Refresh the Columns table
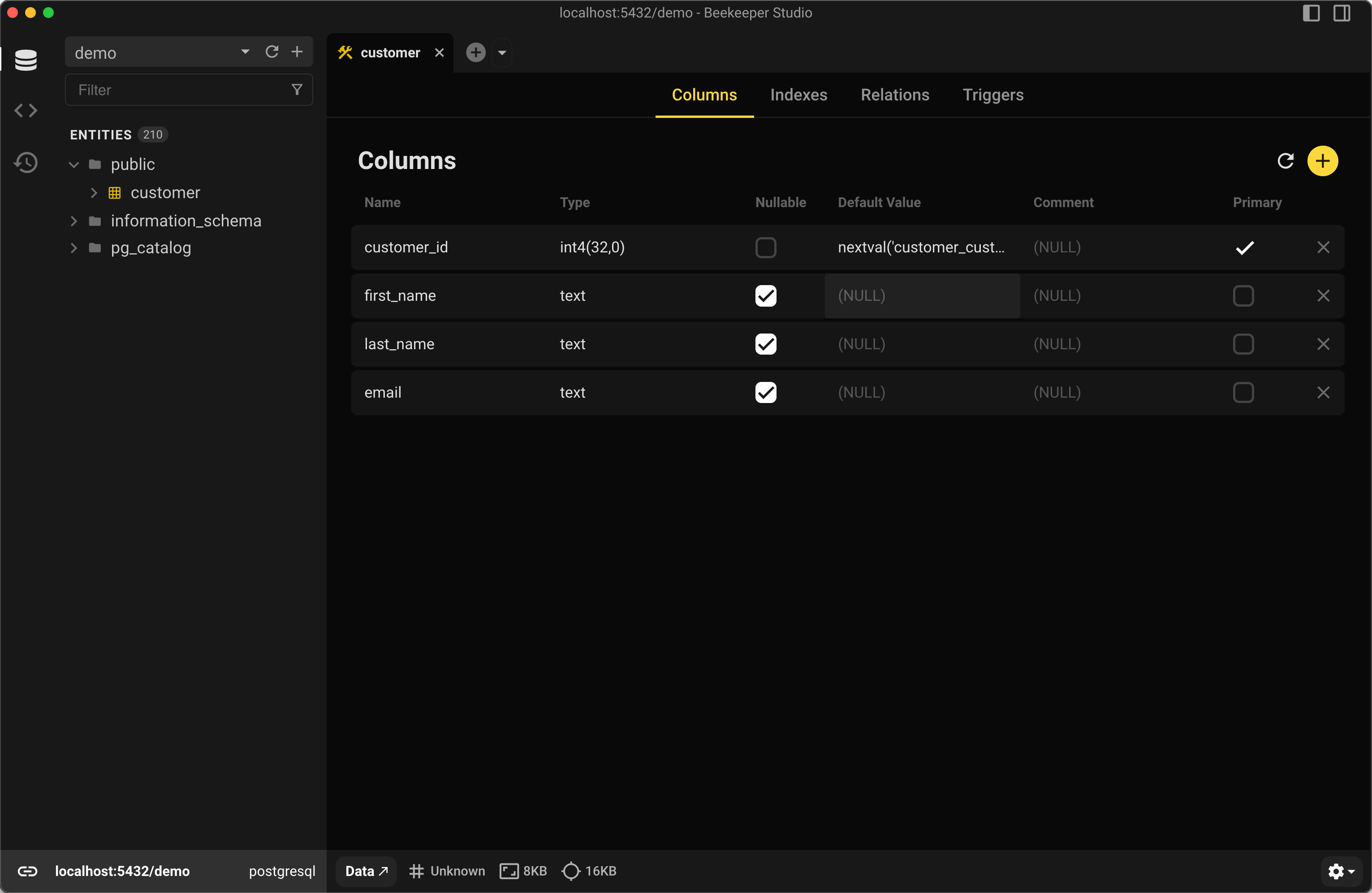The image size is (1372, 893). (1285, 161)
